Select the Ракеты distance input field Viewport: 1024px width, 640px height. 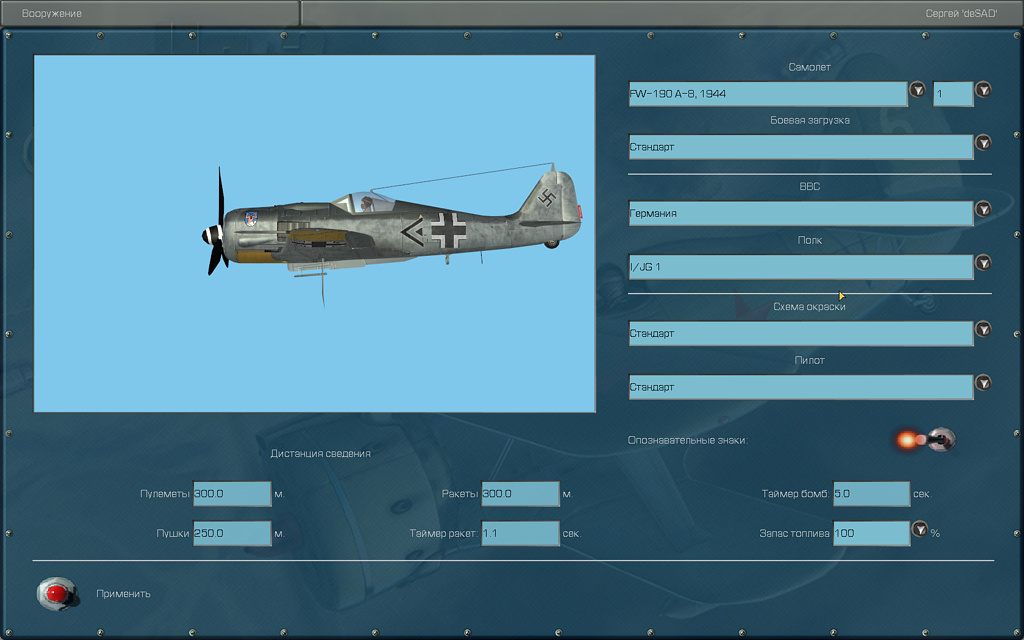coord(520,494)
